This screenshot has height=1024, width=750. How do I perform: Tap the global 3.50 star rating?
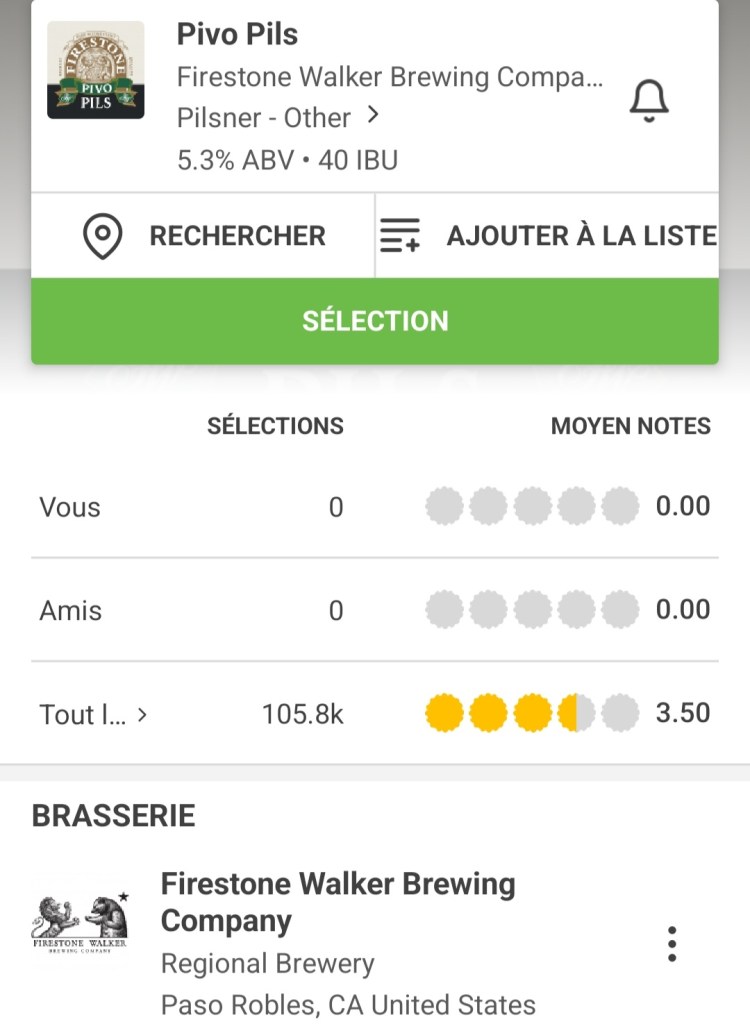click(532, 713)
